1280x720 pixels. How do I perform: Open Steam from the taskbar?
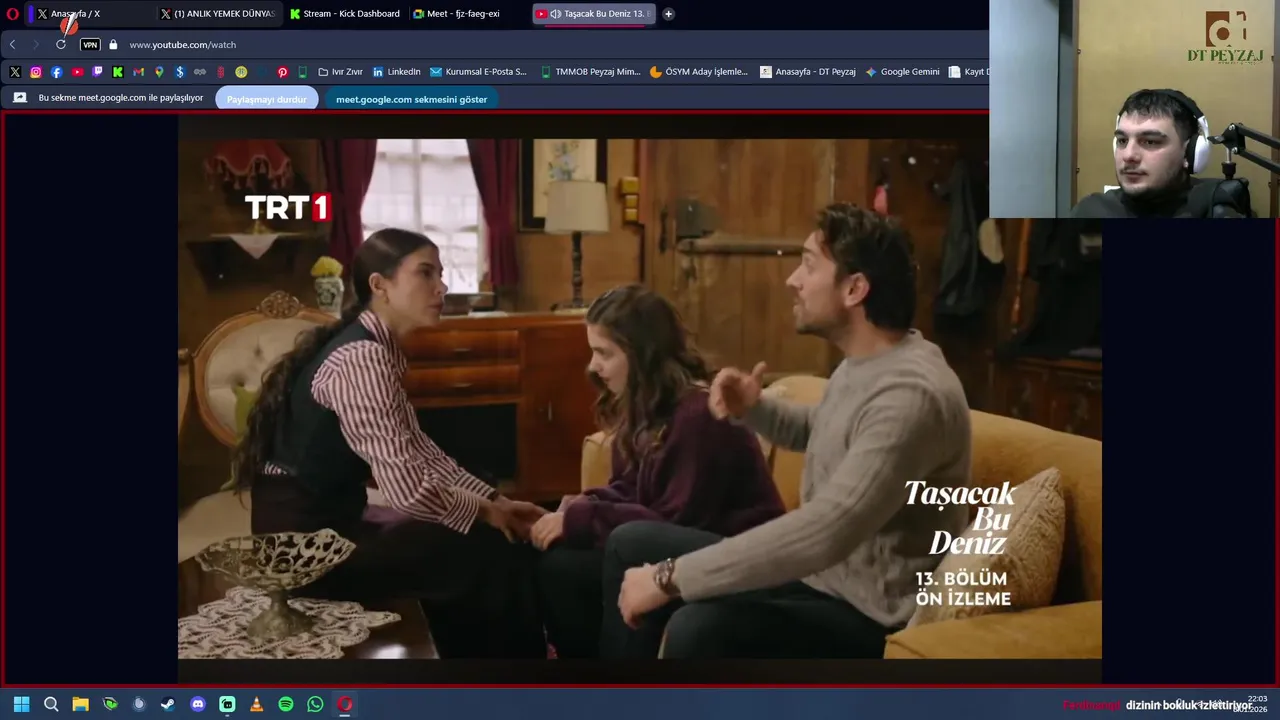168,704
